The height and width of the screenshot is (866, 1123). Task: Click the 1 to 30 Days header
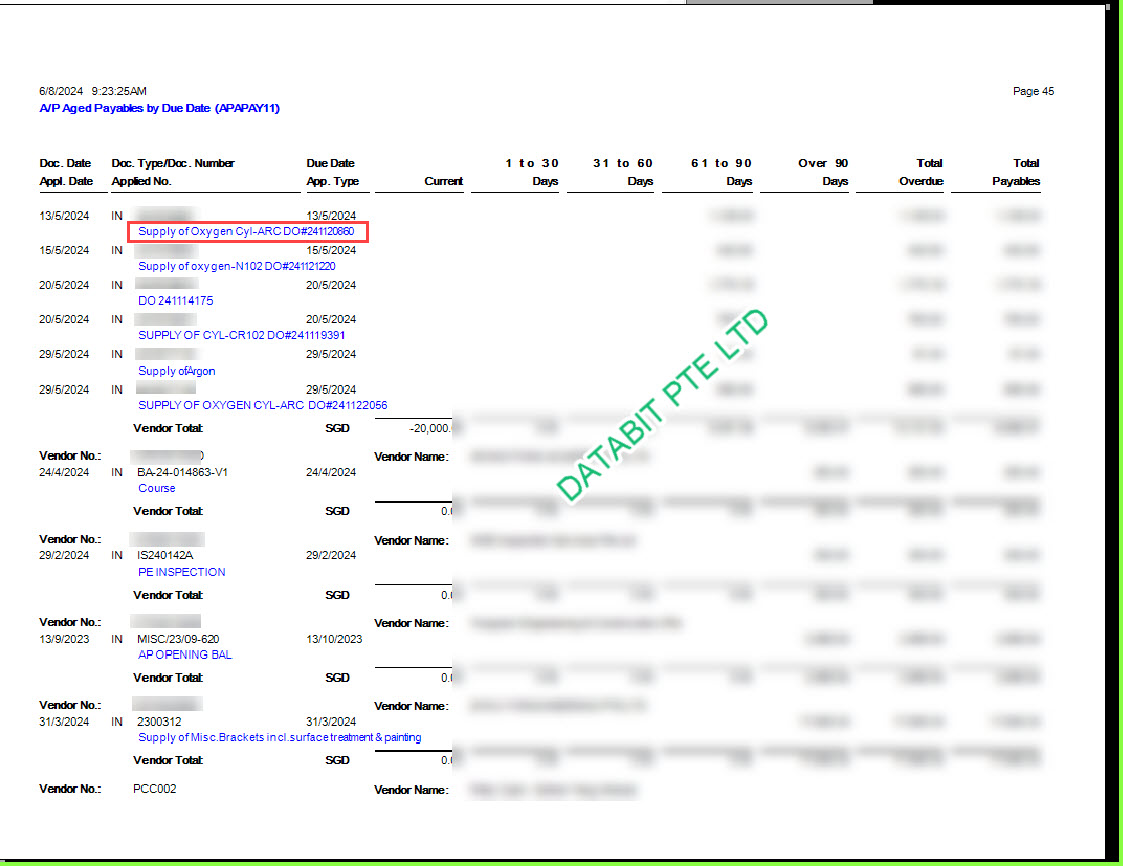531,172
